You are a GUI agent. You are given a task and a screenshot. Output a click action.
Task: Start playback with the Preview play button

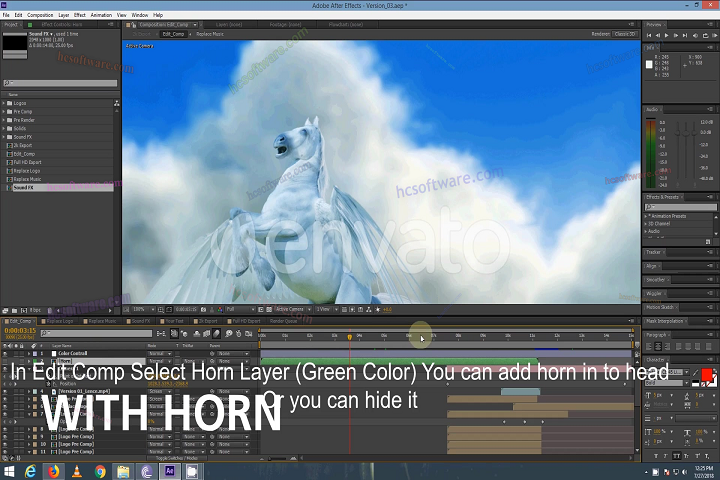click(667, 35)
